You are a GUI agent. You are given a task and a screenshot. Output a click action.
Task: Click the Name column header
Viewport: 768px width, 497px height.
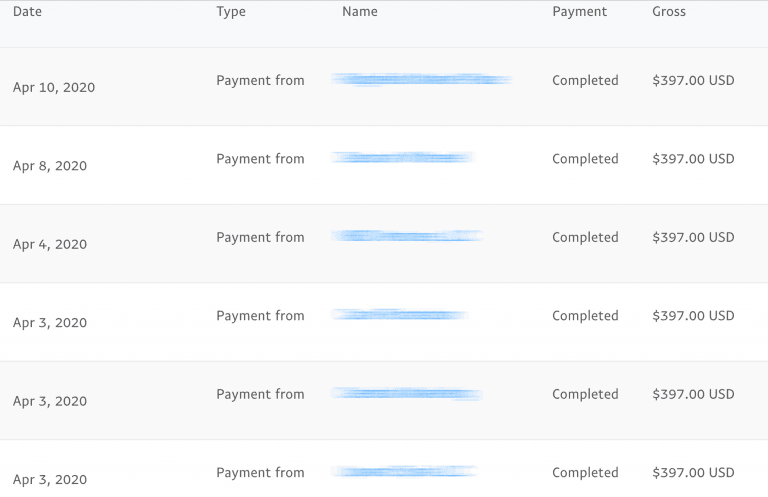[x=359, y=12]
